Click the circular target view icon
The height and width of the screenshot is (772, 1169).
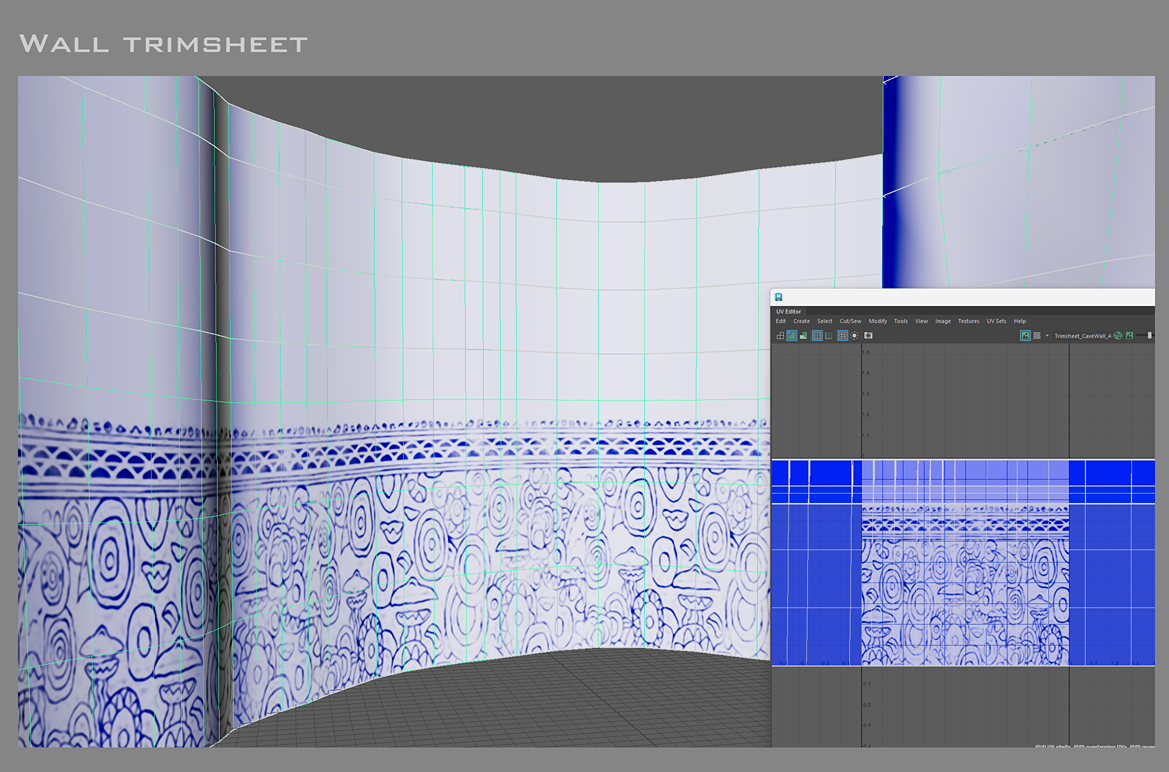tap(854, 335)
